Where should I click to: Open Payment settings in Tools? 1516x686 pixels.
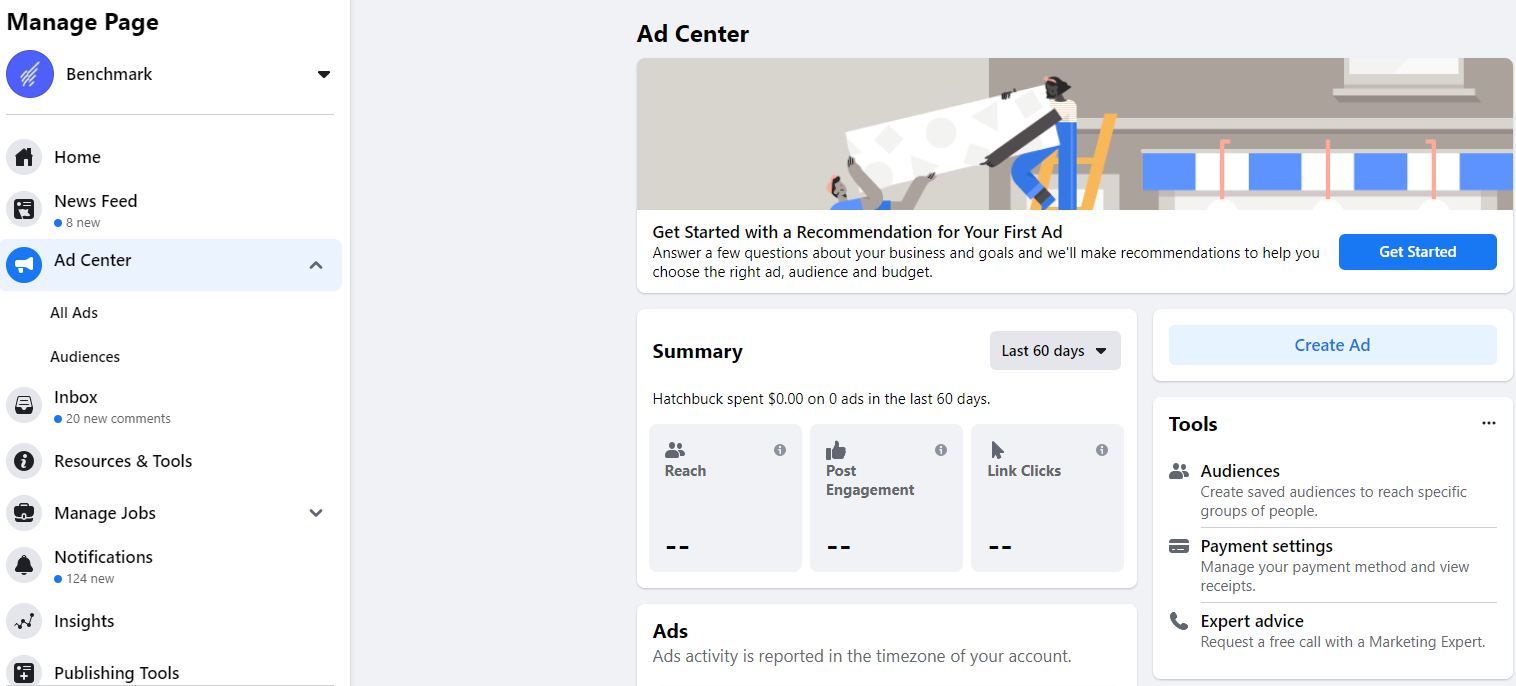[1266, 546]
